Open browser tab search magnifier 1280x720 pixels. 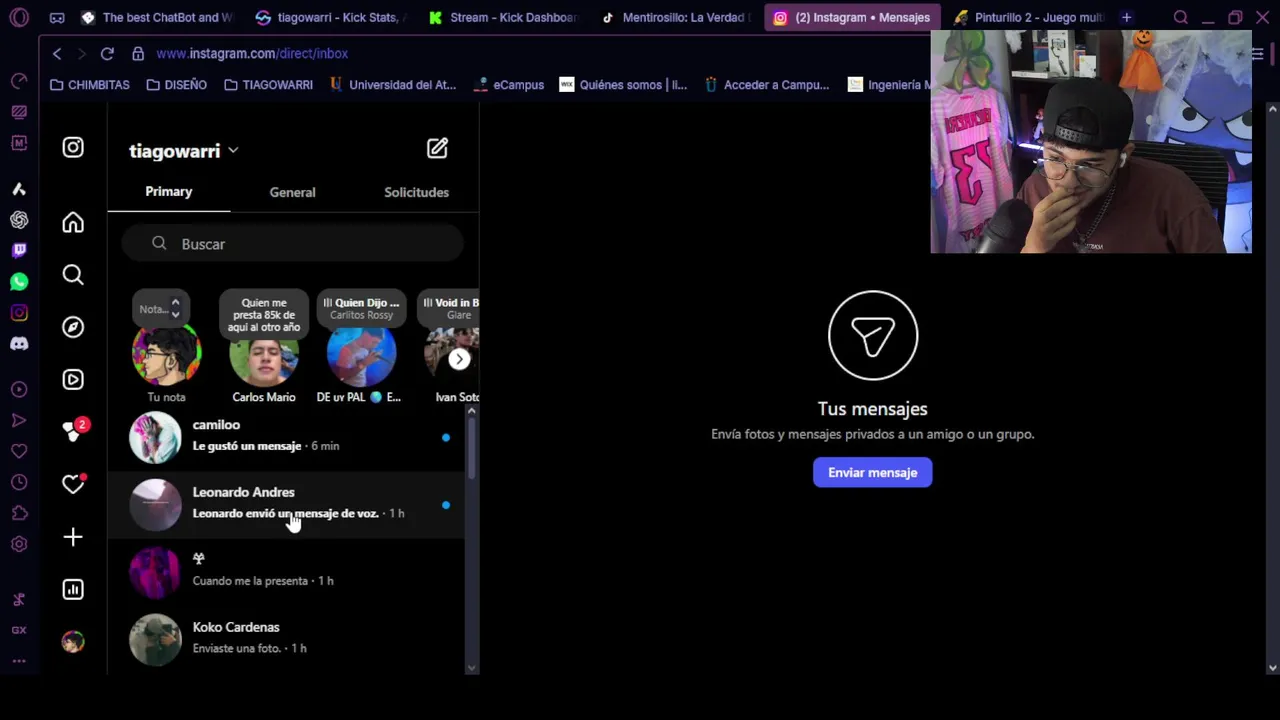1181,17
